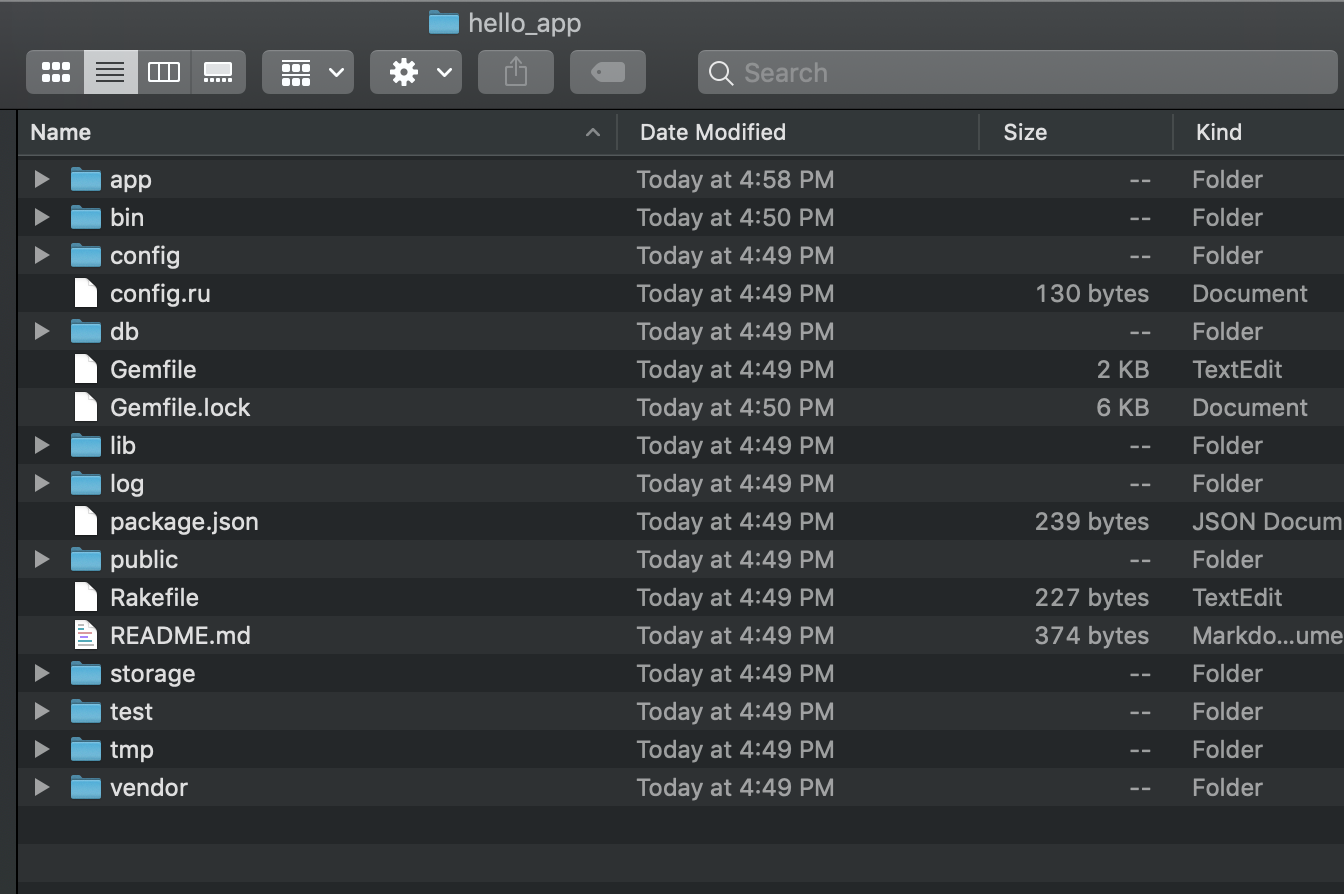Expand the bin folder disclosure triangle
This screenshot has height=894, width=1344.
[x=42, y=217]
